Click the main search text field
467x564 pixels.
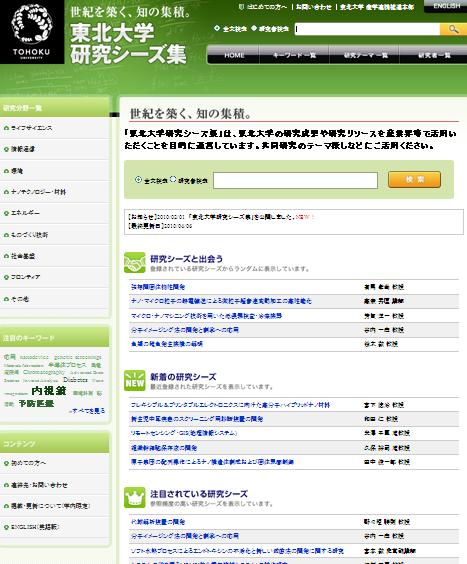pyautogui.click(x=295, y=180)
